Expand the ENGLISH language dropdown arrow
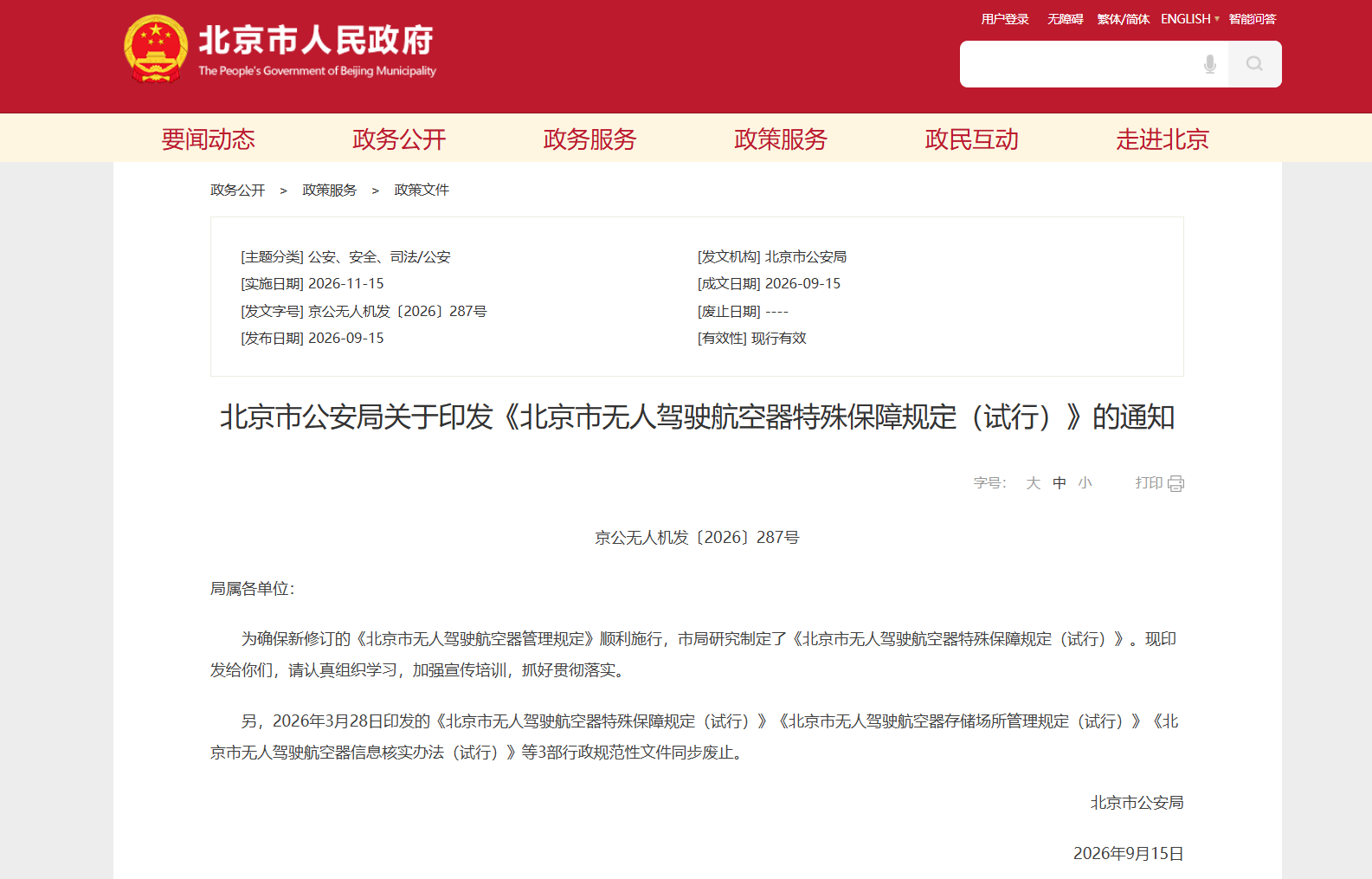1372x879 pixels. click(1216, 19)
